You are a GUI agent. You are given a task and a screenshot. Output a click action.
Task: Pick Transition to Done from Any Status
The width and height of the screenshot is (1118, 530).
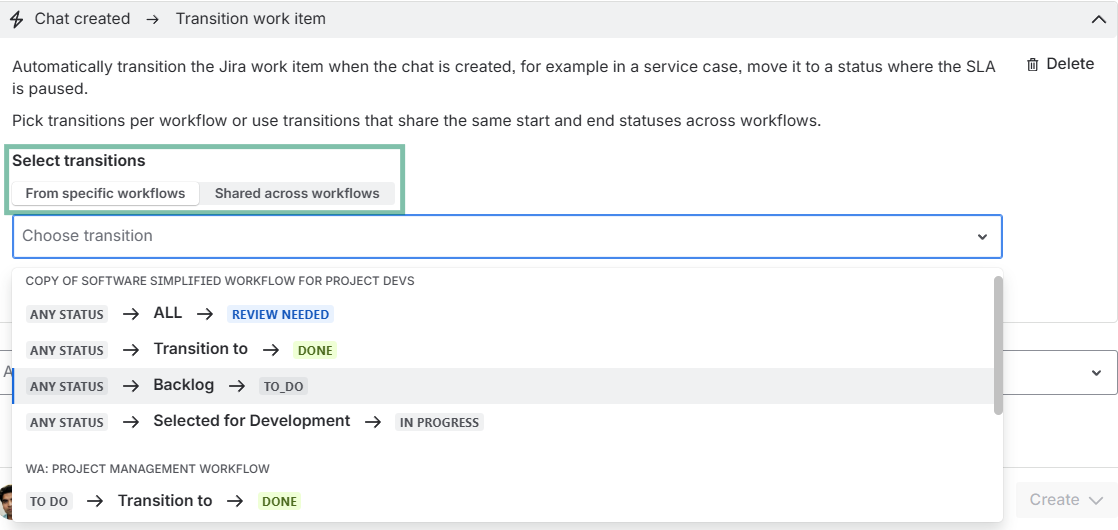coord(200,350)
